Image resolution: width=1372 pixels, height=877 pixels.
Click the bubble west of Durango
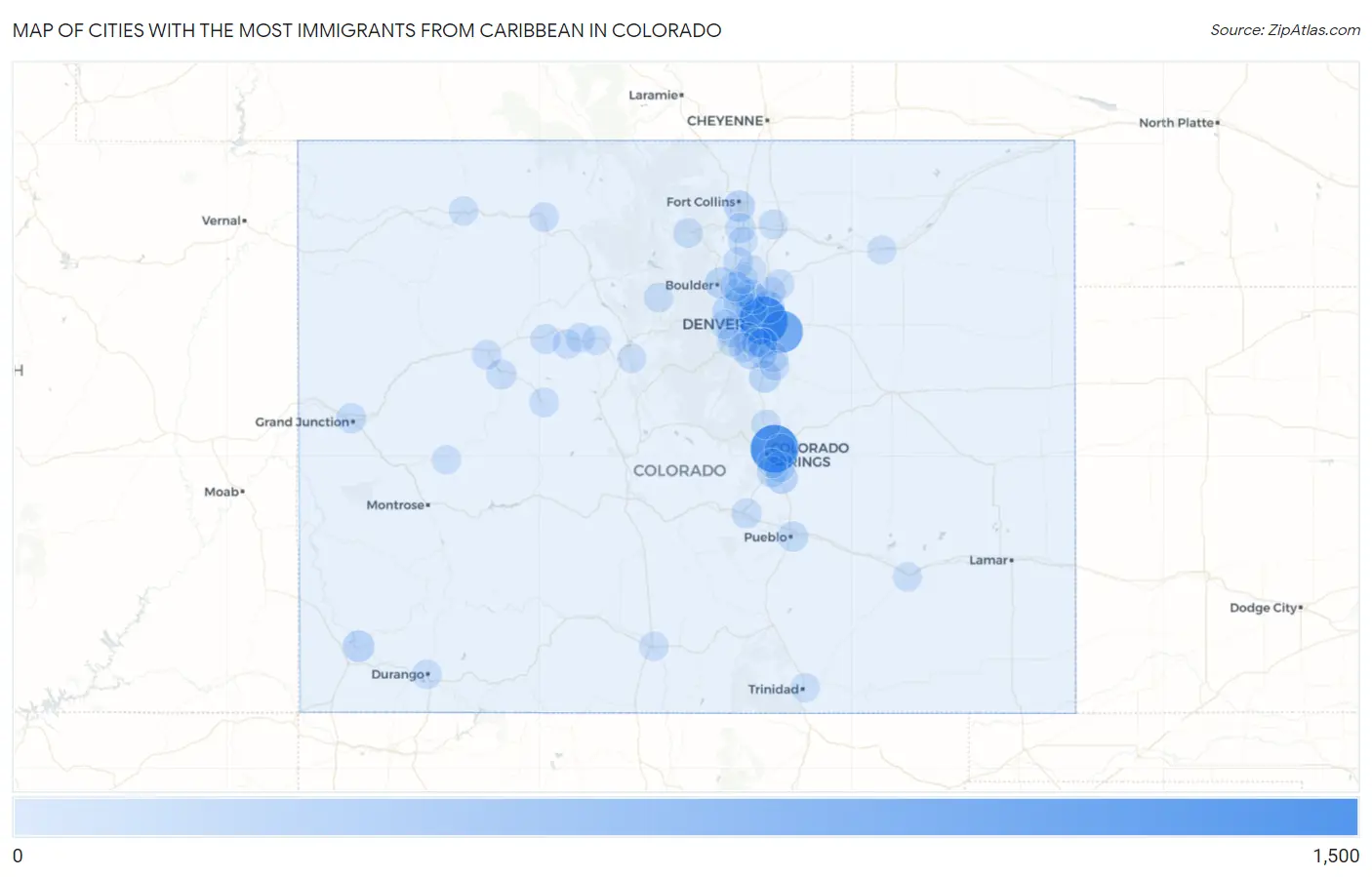click(358, 646)
